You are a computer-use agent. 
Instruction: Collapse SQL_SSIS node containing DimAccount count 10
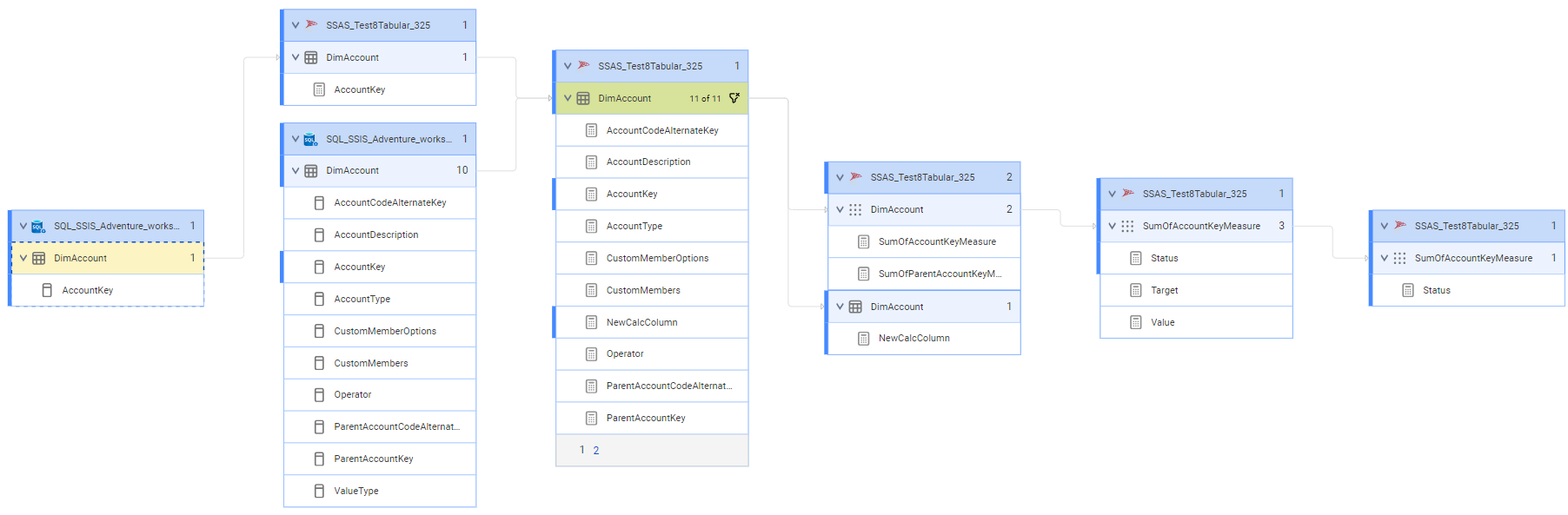point(296,139)
